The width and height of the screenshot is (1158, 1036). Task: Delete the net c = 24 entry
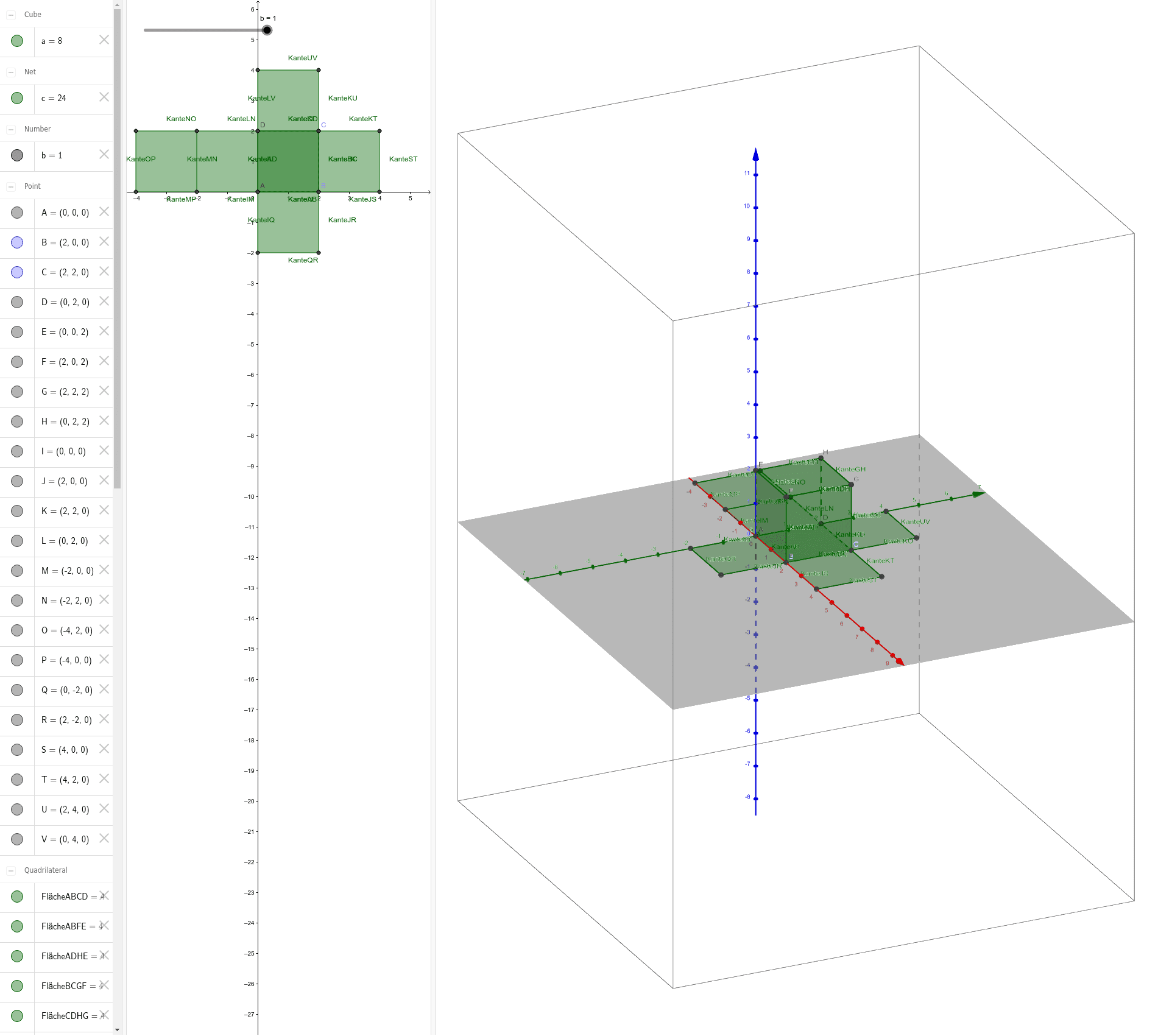104,97
